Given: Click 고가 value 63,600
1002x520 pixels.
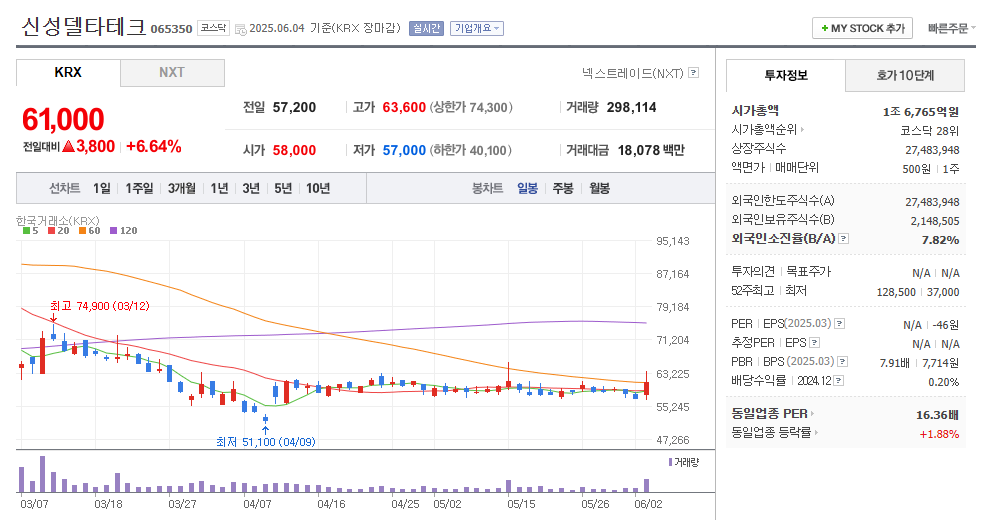Looking at the screenshot, I should pos(404,107).
